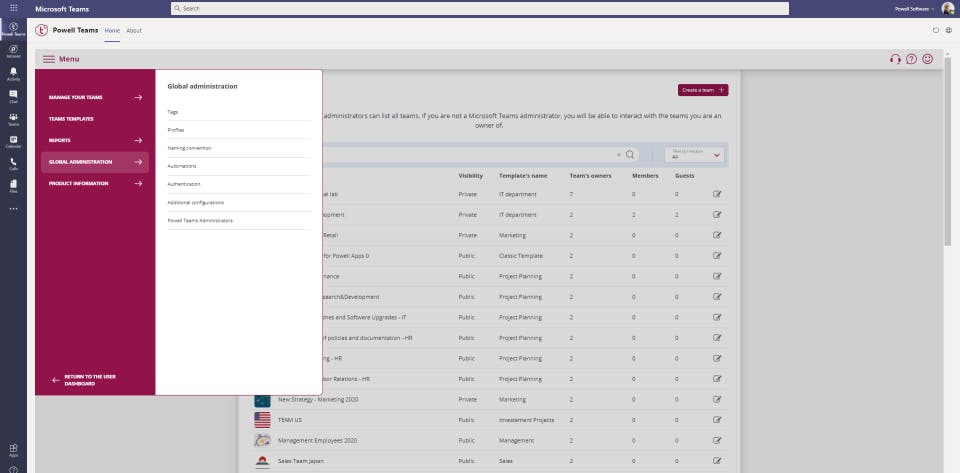Edit the first IT department team row
Screen dimensions: 960x473
(717, 194)
